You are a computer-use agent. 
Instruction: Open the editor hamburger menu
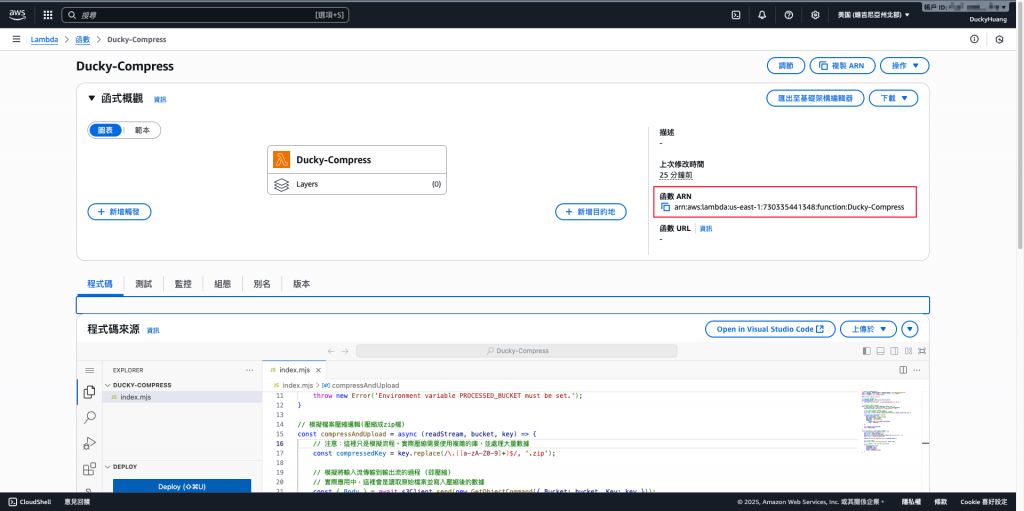89,370
